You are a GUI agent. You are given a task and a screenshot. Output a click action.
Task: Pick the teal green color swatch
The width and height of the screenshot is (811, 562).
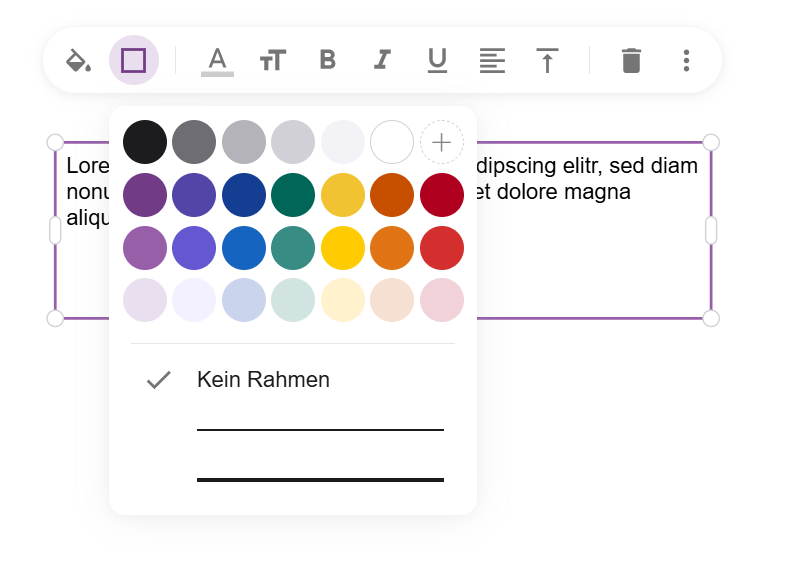(293, 248)
